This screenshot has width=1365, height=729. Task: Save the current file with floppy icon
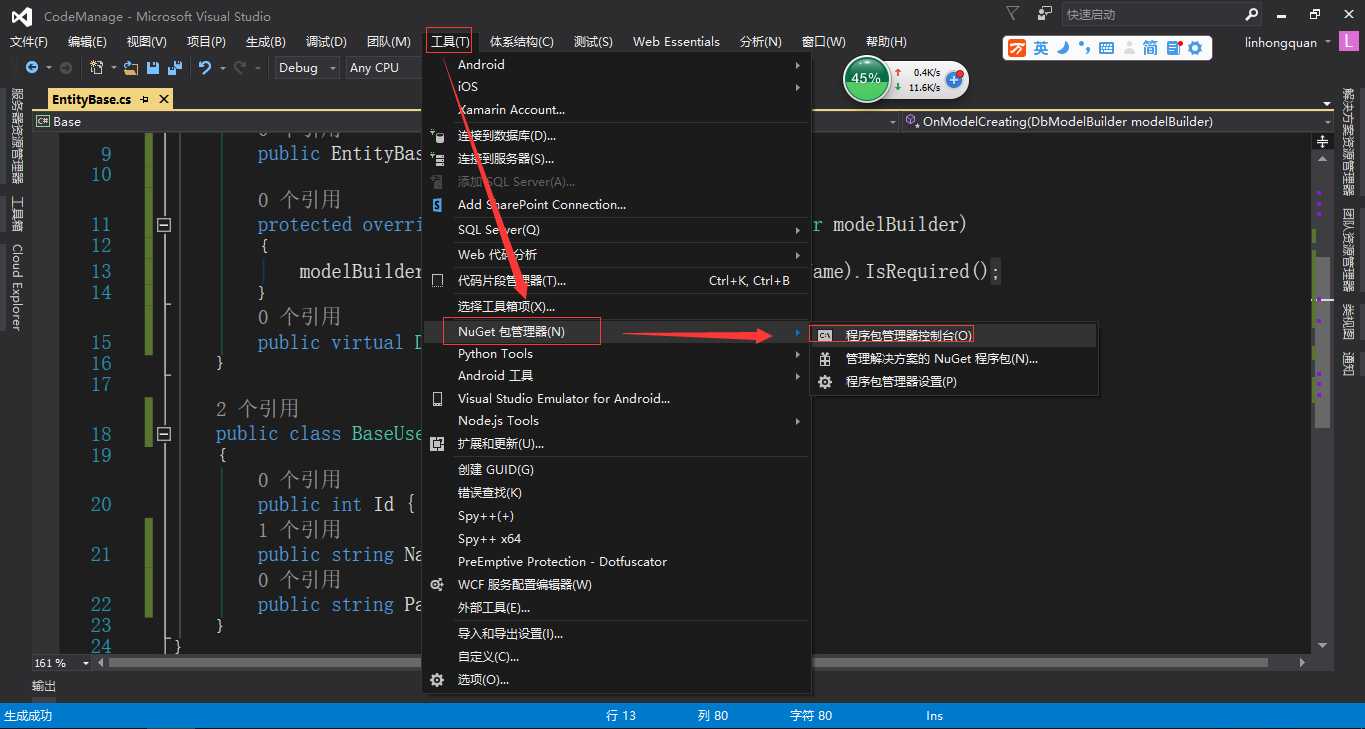coord(153,67)
